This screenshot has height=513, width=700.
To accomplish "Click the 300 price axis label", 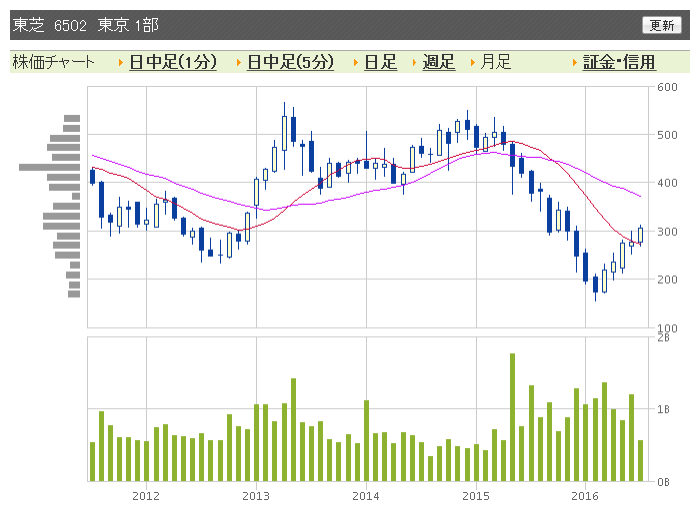I will [667, 231].
